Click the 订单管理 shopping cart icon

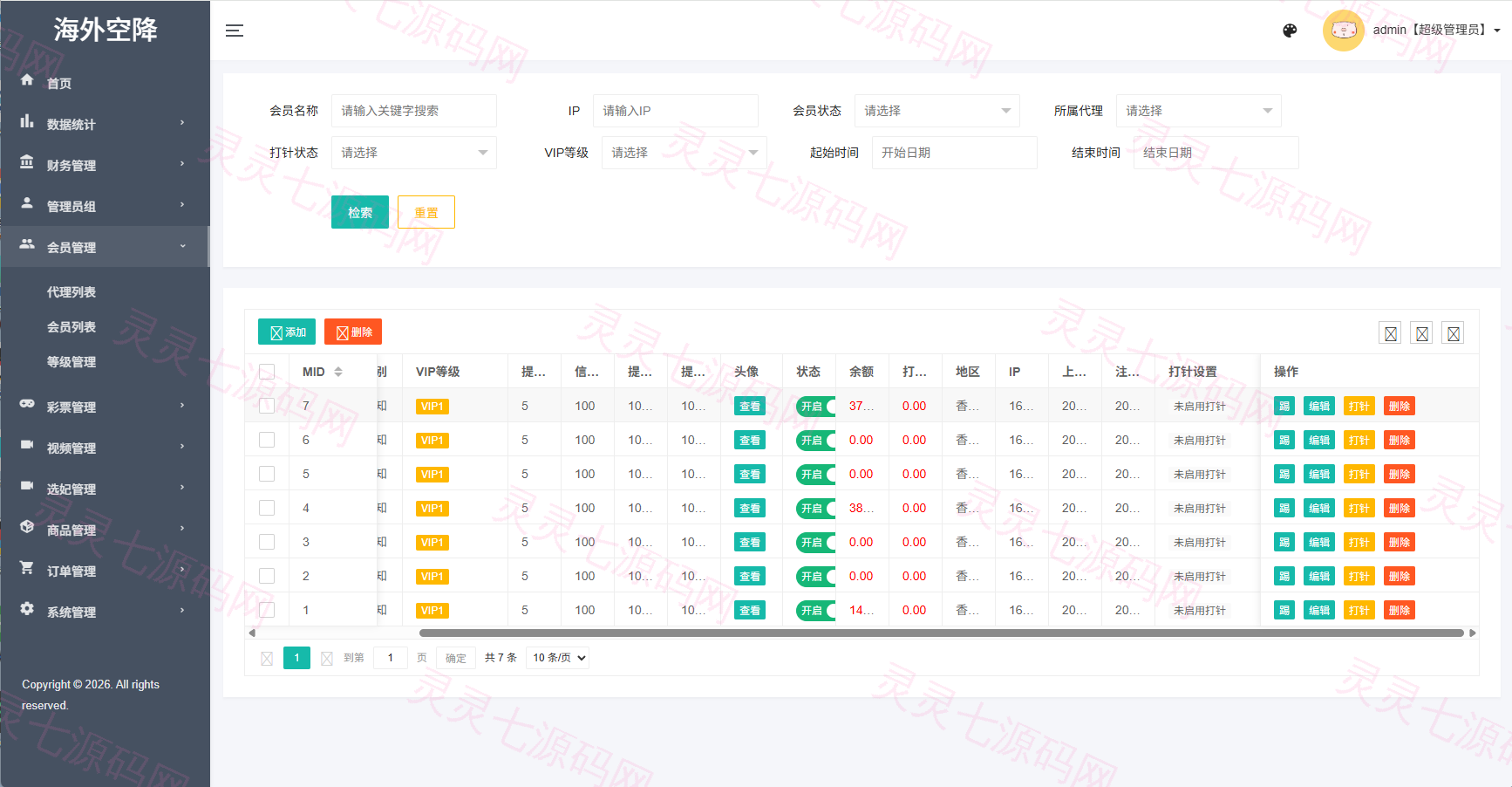pos(27,568)
